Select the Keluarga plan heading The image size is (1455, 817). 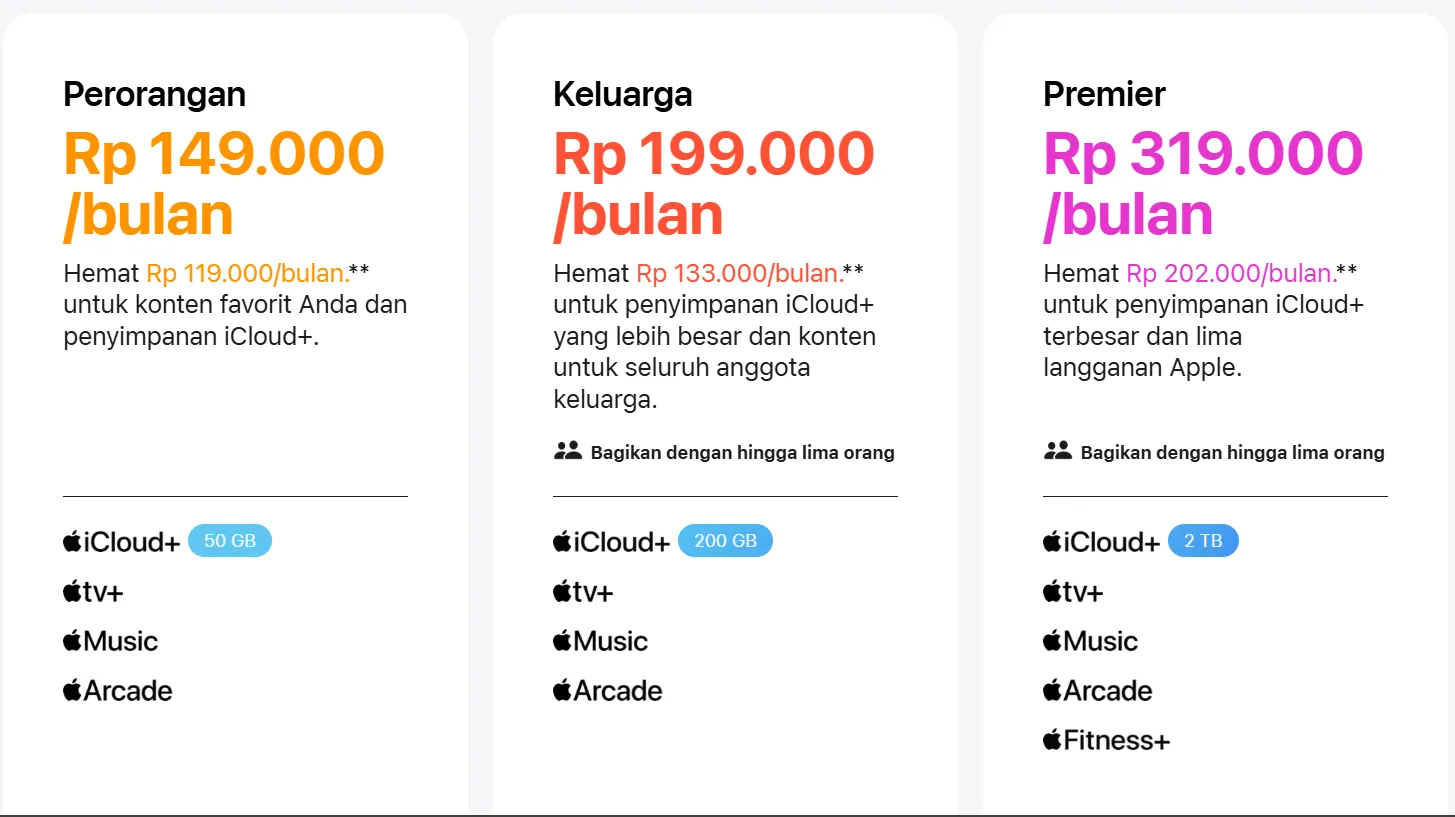pos(622,94)
